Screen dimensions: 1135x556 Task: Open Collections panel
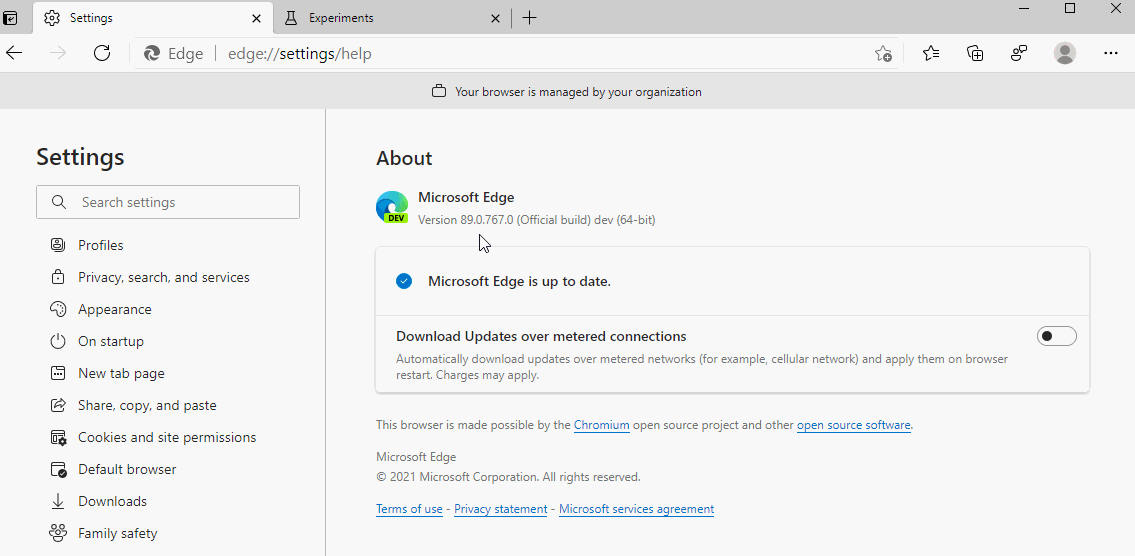click(x=975, y=53)
